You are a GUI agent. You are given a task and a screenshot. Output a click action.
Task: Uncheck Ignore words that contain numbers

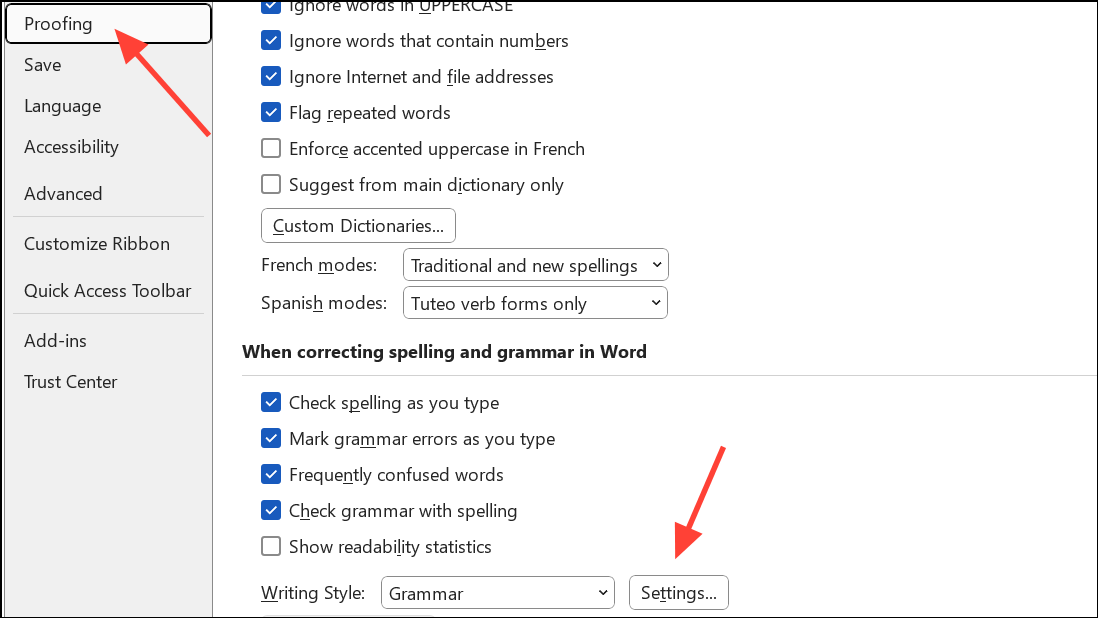pyautogui.click(x=271, y=41)
